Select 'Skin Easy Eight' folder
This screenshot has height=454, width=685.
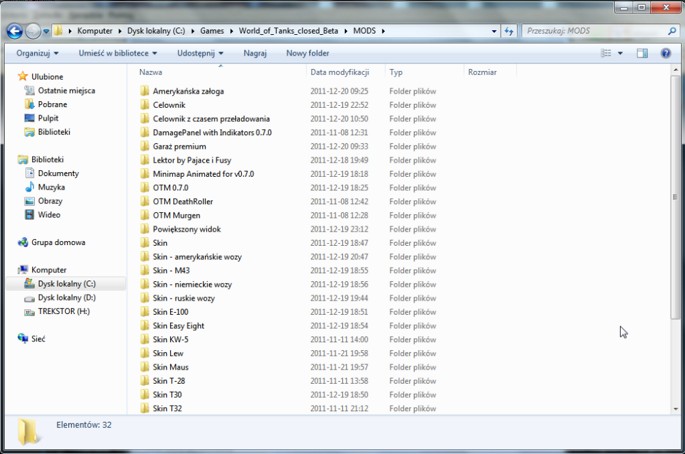point(178,326)
